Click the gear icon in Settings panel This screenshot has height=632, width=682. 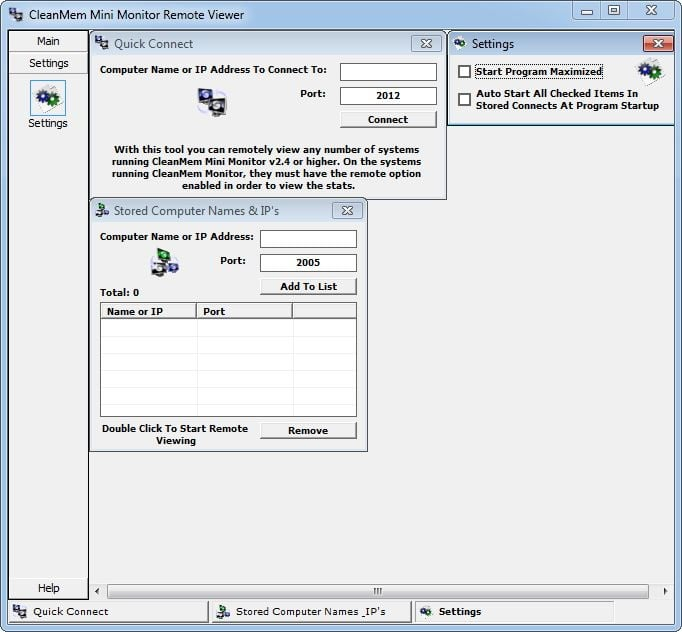point(649,72)
